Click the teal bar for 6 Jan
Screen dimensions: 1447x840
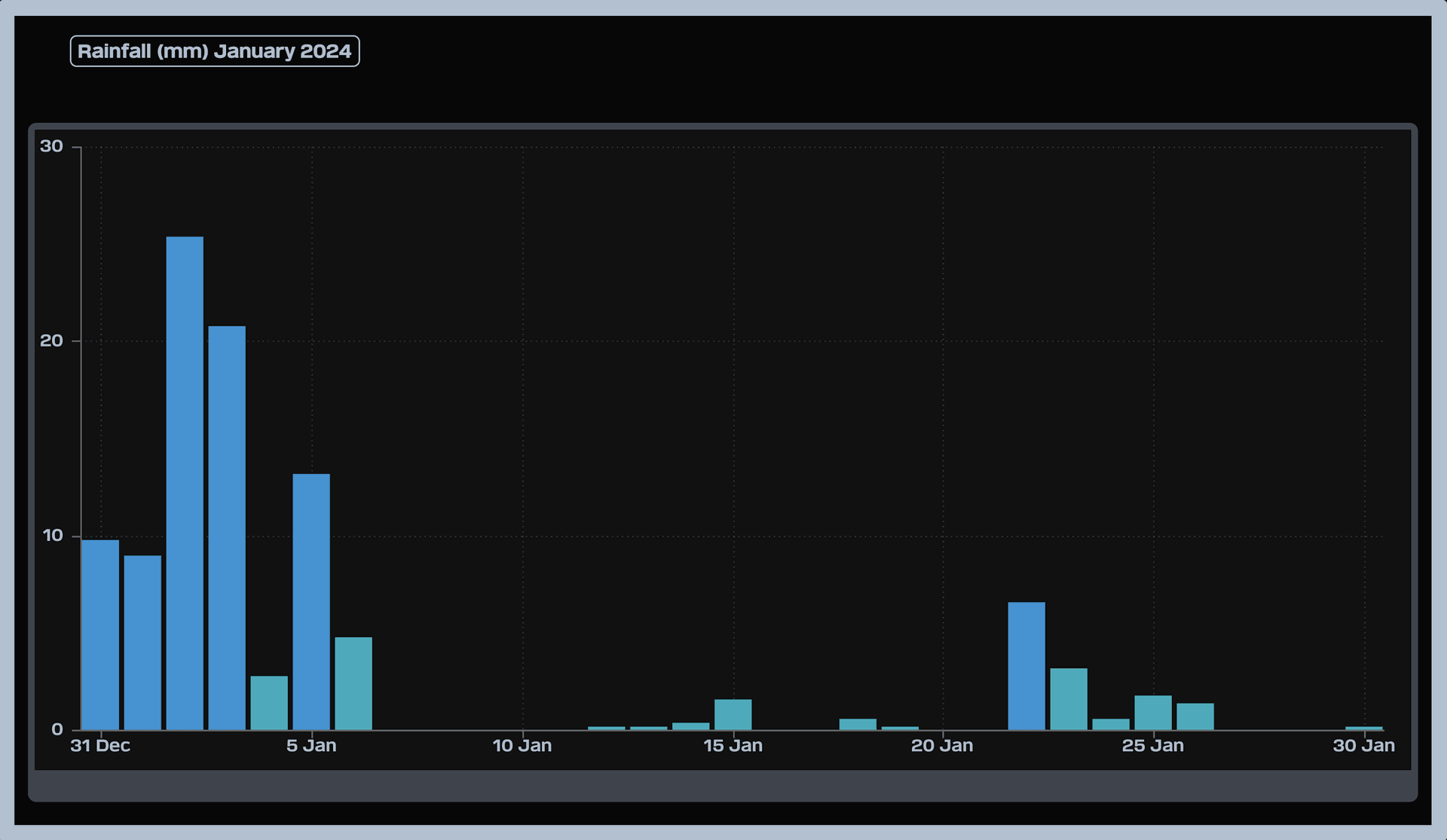tap(353, 683)
